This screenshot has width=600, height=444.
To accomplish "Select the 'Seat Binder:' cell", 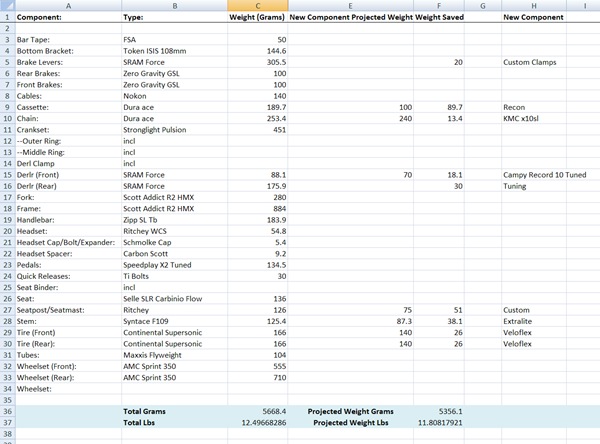I will [x=68, y=287].
